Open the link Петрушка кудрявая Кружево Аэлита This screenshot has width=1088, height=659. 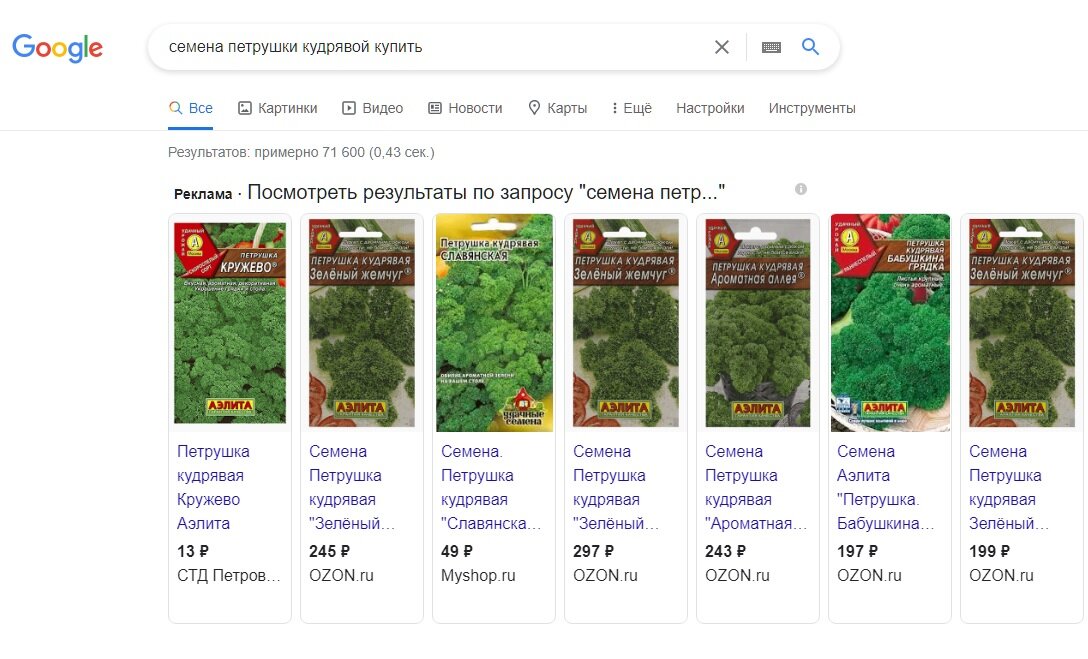click(x=210, y=487)
